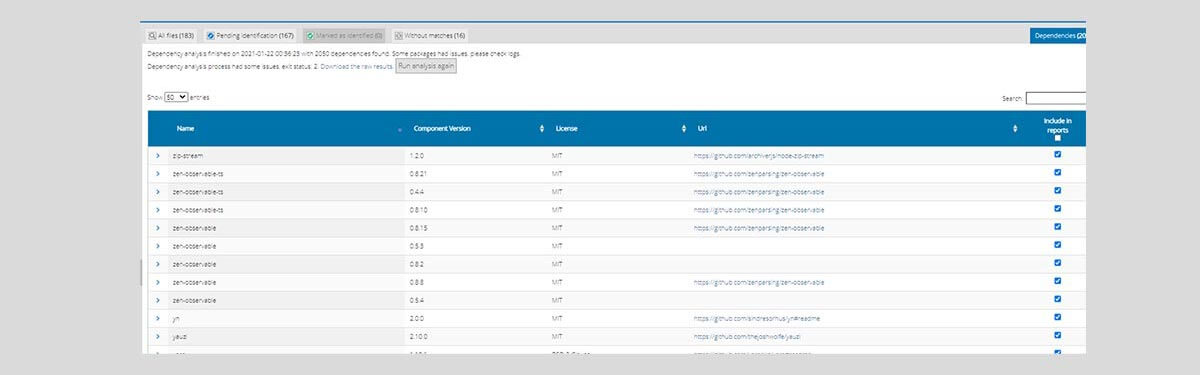Uncheck Include in reports for zen-observable 0.8.2

click(x=1058, y=263)
